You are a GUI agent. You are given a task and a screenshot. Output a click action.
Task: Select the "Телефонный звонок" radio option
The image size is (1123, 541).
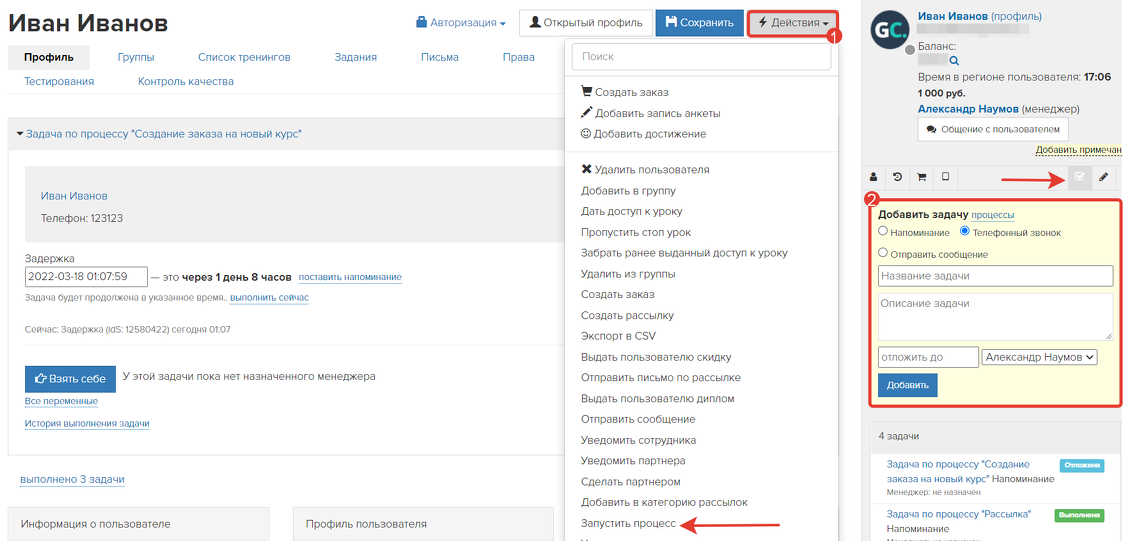pos(965,231)
